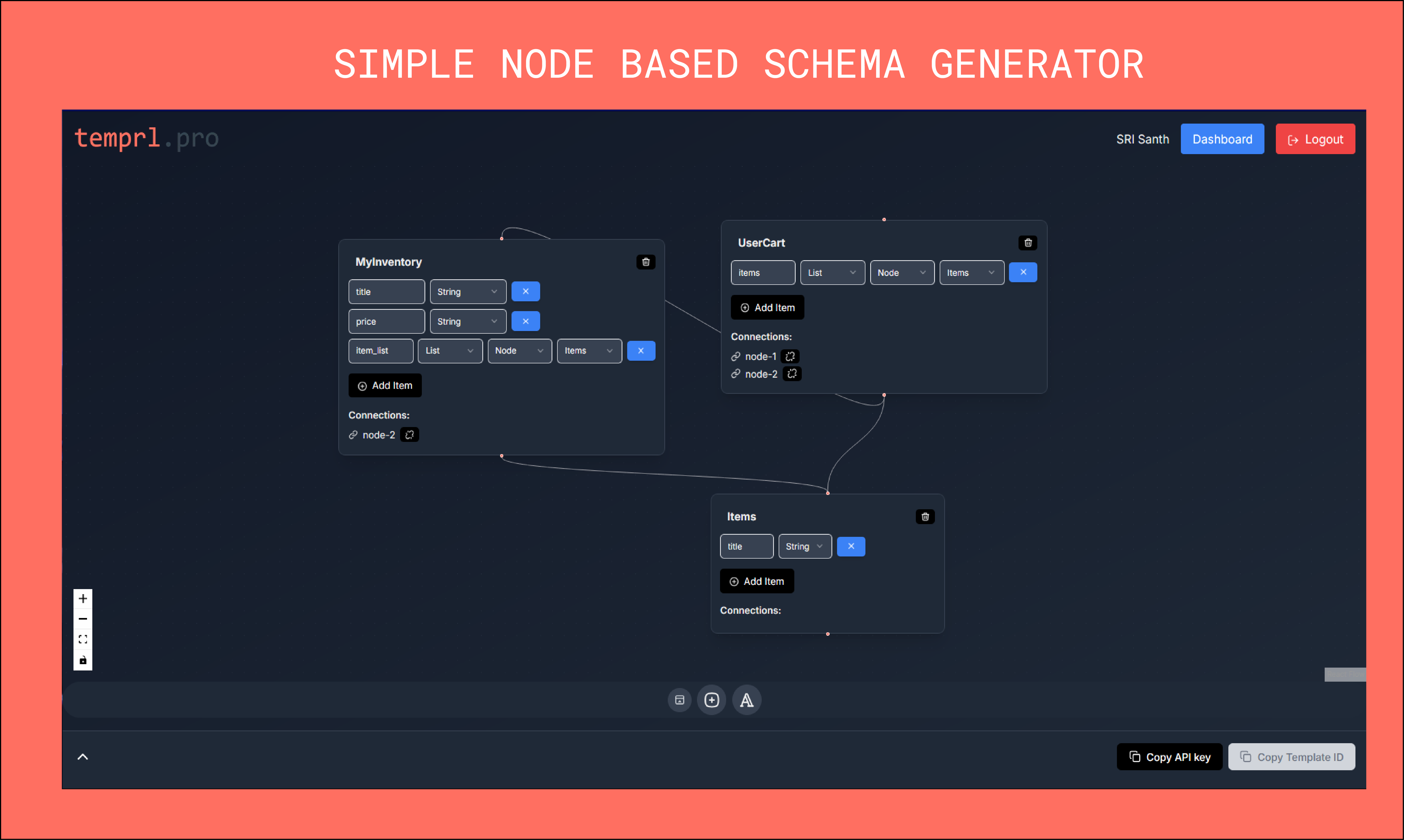
Task: Expand the bottom panel chevron
Action: tap(83, 757)
